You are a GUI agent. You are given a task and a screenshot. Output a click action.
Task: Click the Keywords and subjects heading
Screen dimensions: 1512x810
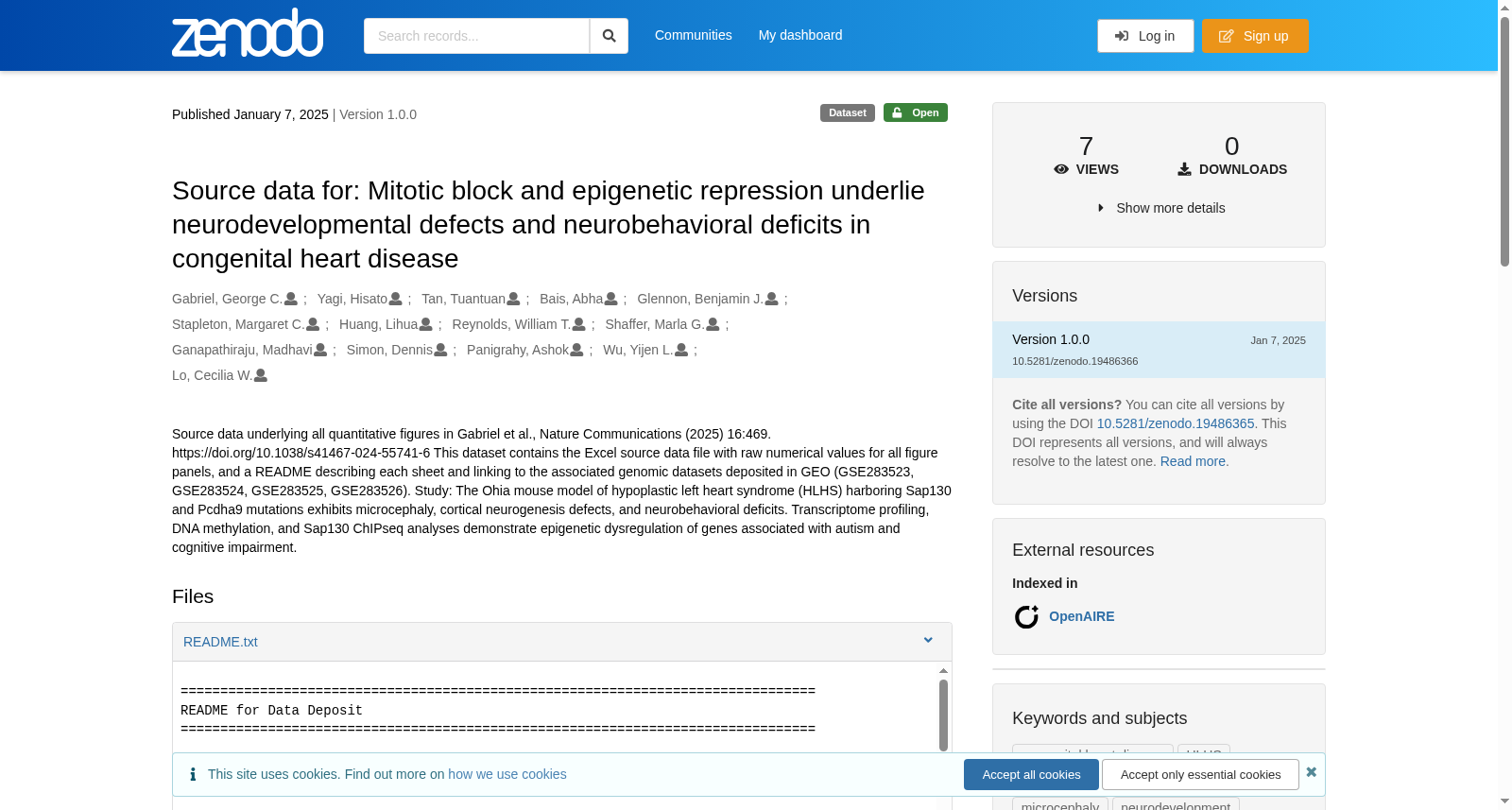tap(1099, 718)
